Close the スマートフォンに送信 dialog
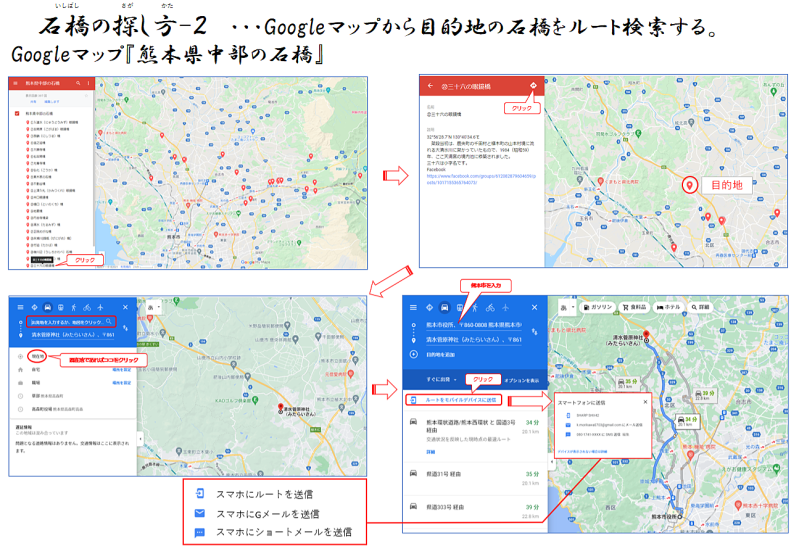Screen dimensions: 799x546 click(645, 402)
